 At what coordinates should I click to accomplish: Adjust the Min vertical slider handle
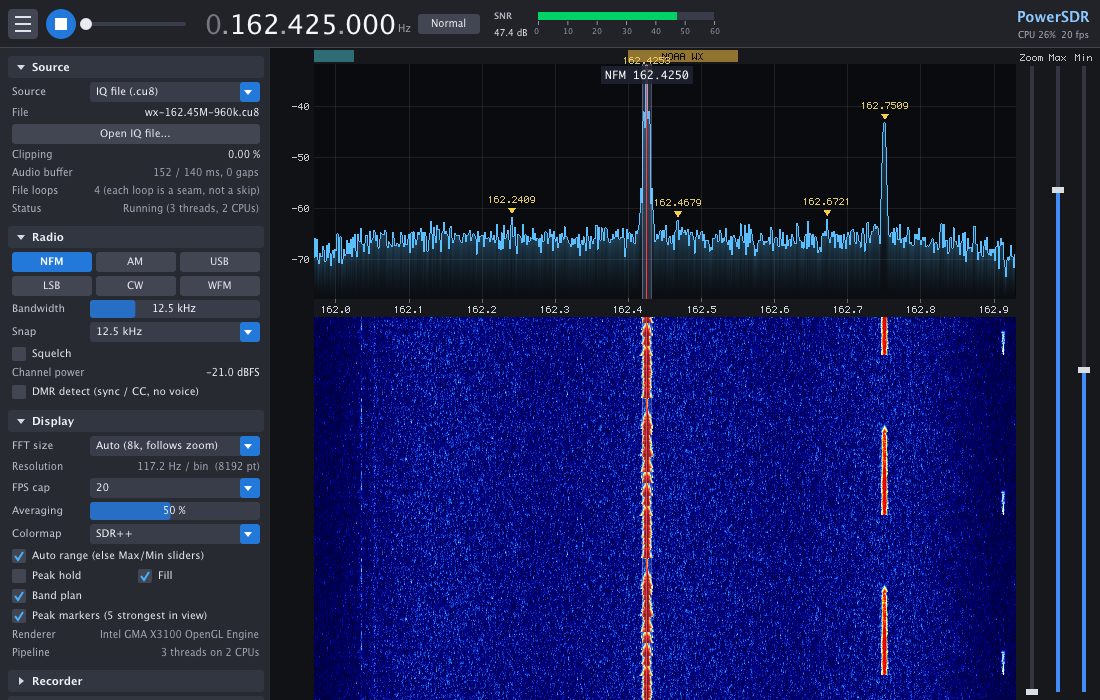click(x=1084, y=370)
